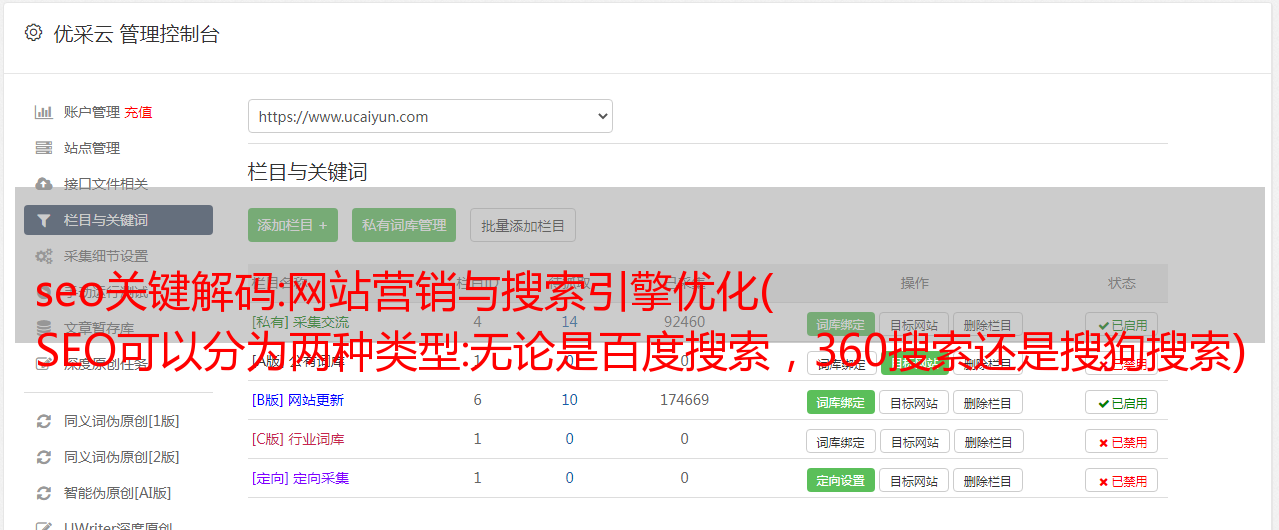The height and width of the screenshot is (530, 1279).
Task: Click the 添加栏目 + button
Action: pos(293,225)
